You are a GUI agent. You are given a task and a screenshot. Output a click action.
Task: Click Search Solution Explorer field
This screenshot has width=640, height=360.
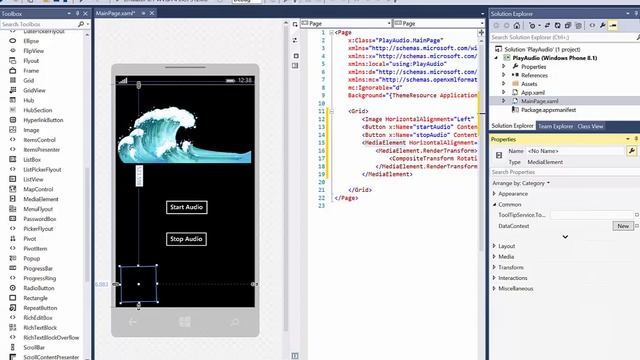pyautogui.click(x=562, y=38)
